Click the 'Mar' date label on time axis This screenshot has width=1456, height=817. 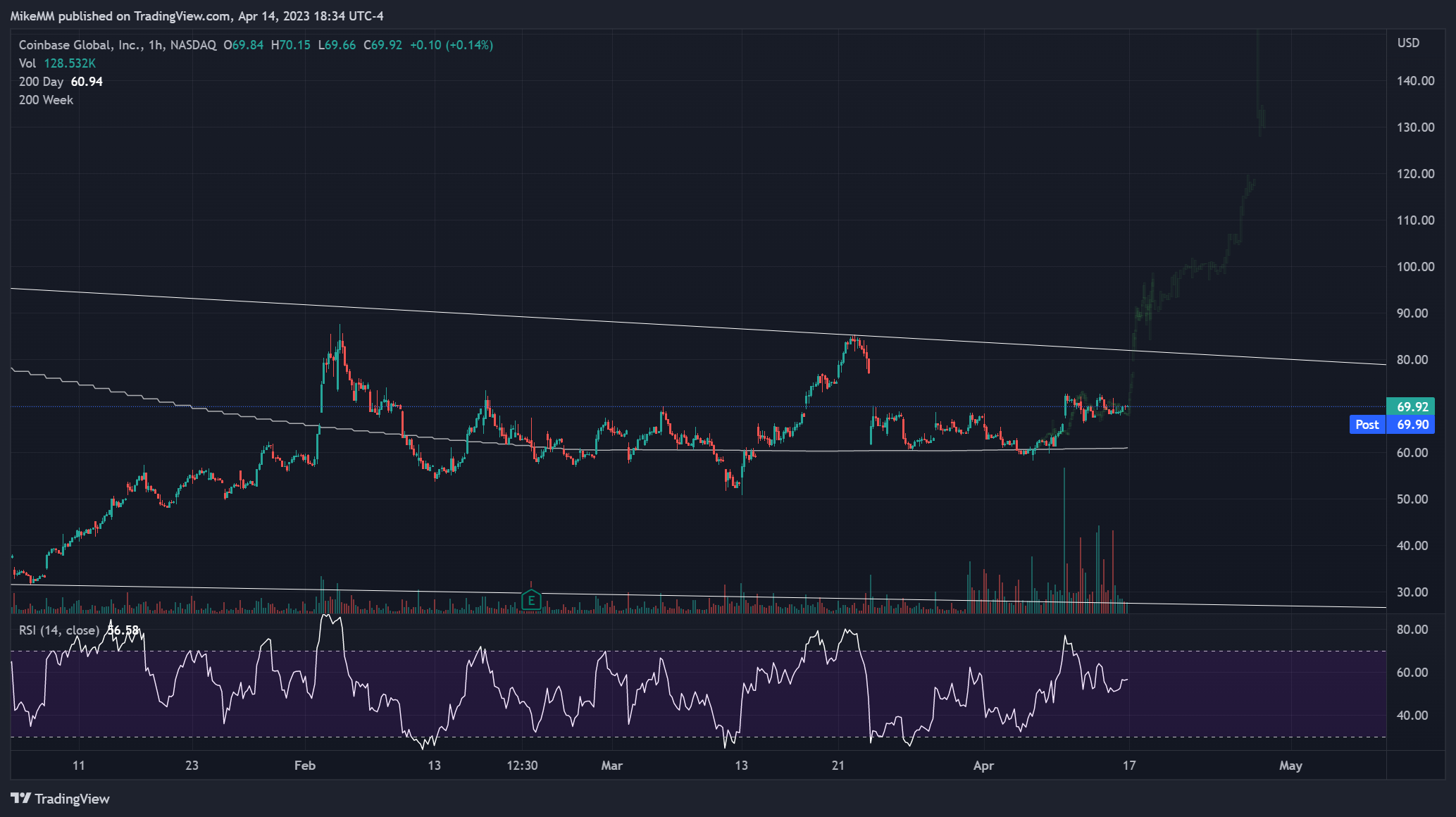(x=612, y=766)
